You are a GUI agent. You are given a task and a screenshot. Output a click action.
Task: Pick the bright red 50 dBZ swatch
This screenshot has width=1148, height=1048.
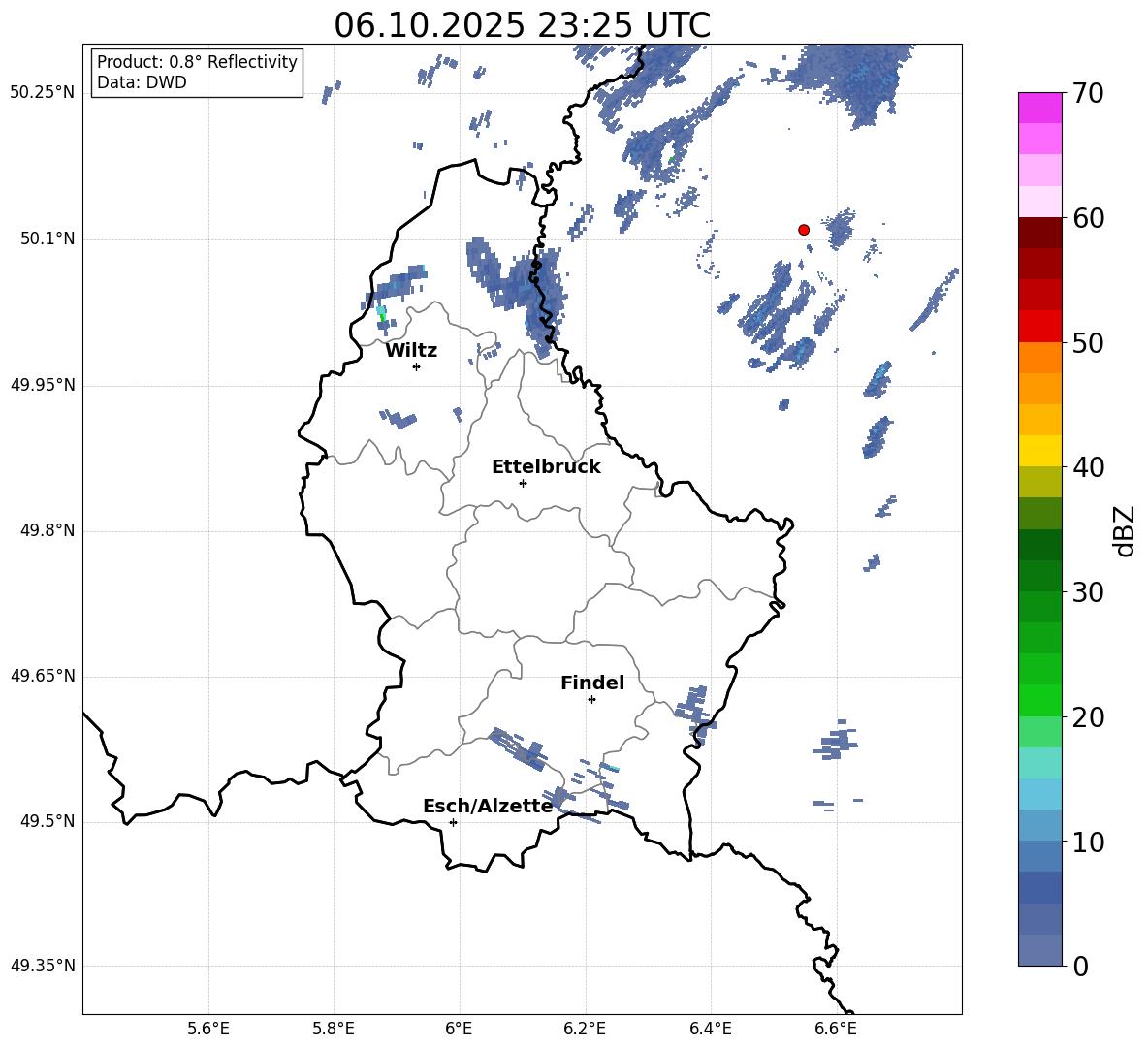click(1040, 327)
